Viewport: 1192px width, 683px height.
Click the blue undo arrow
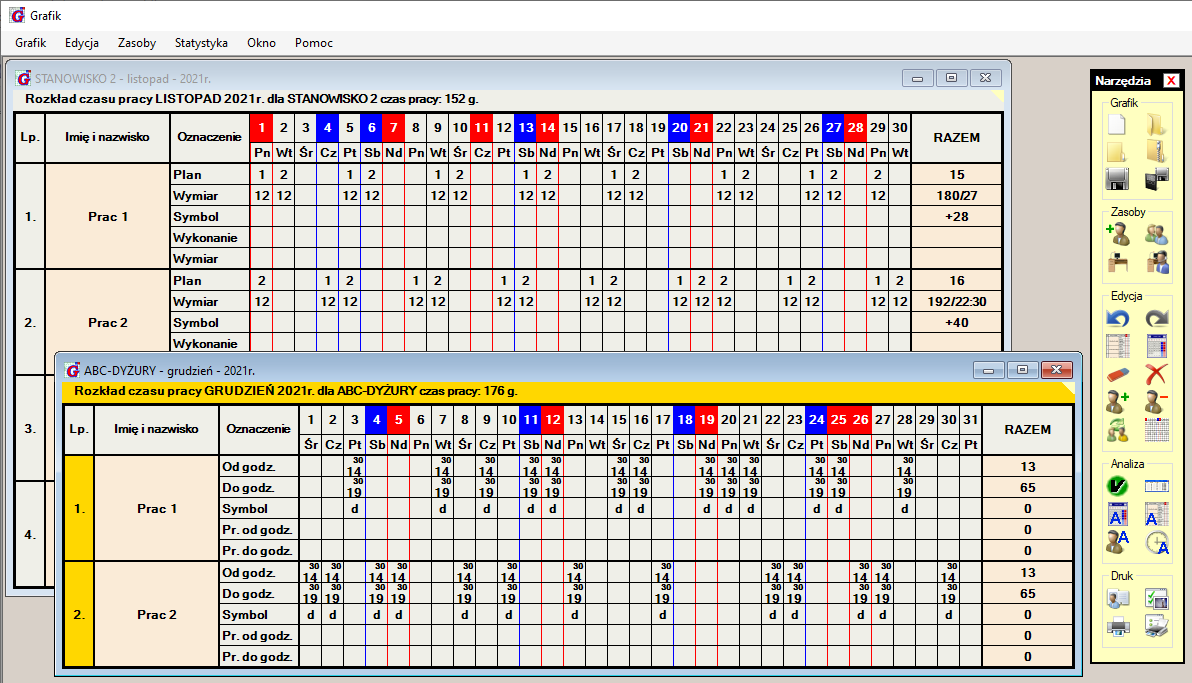pos(1117,319)
